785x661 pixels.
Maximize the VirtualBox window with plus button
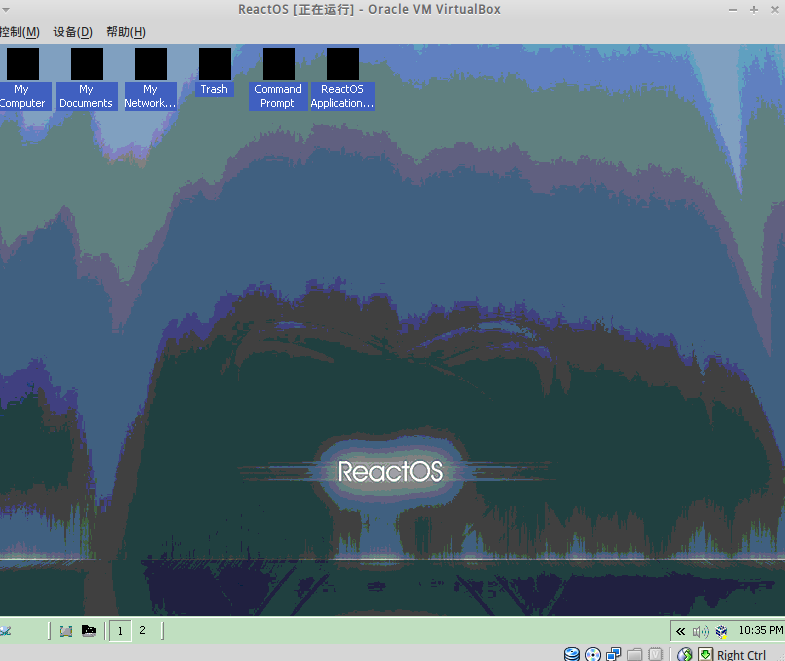[x=754, y=10]
